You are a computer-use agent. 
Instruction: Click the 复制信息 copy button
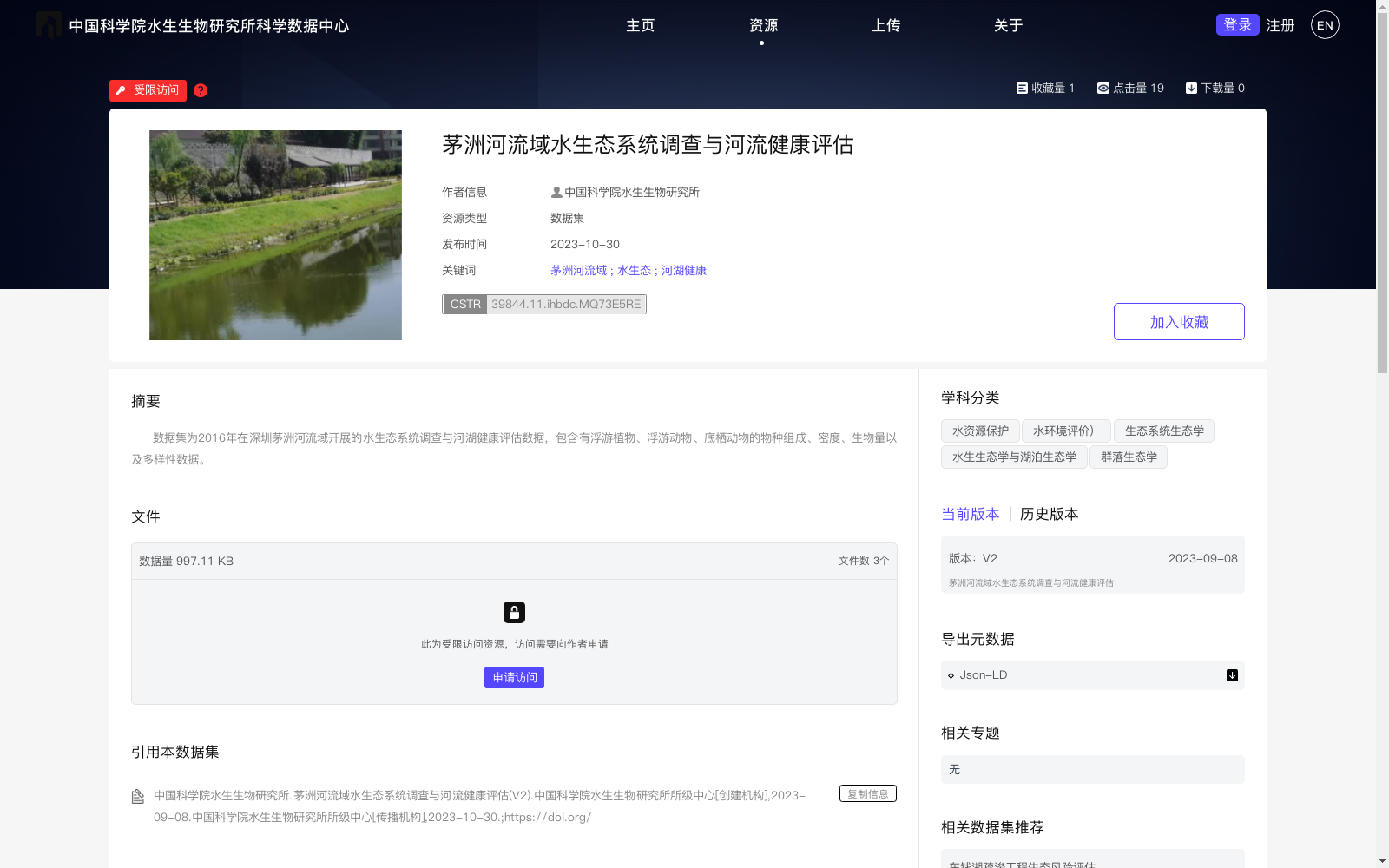[868, 793]
